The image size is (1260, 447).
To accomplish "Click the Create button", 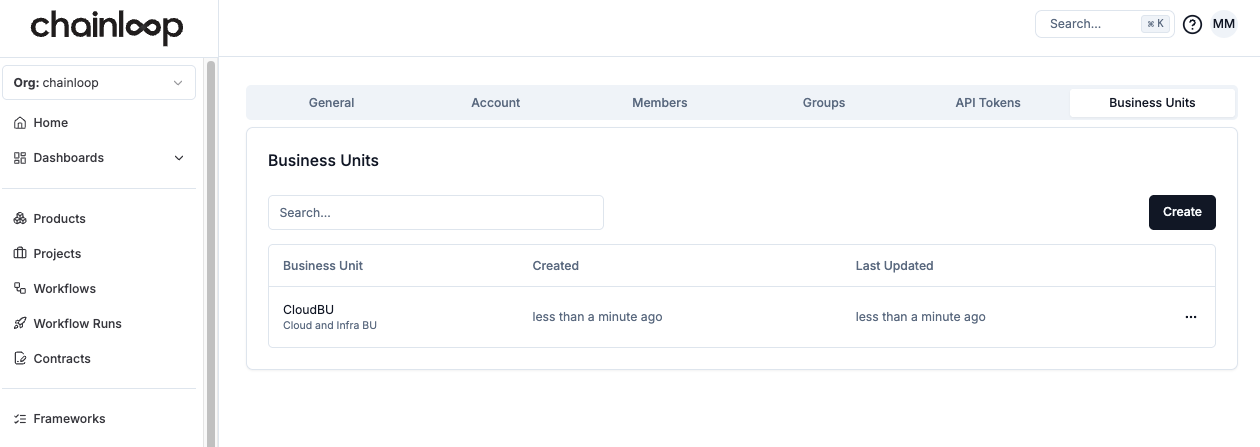I will 1182,212.
